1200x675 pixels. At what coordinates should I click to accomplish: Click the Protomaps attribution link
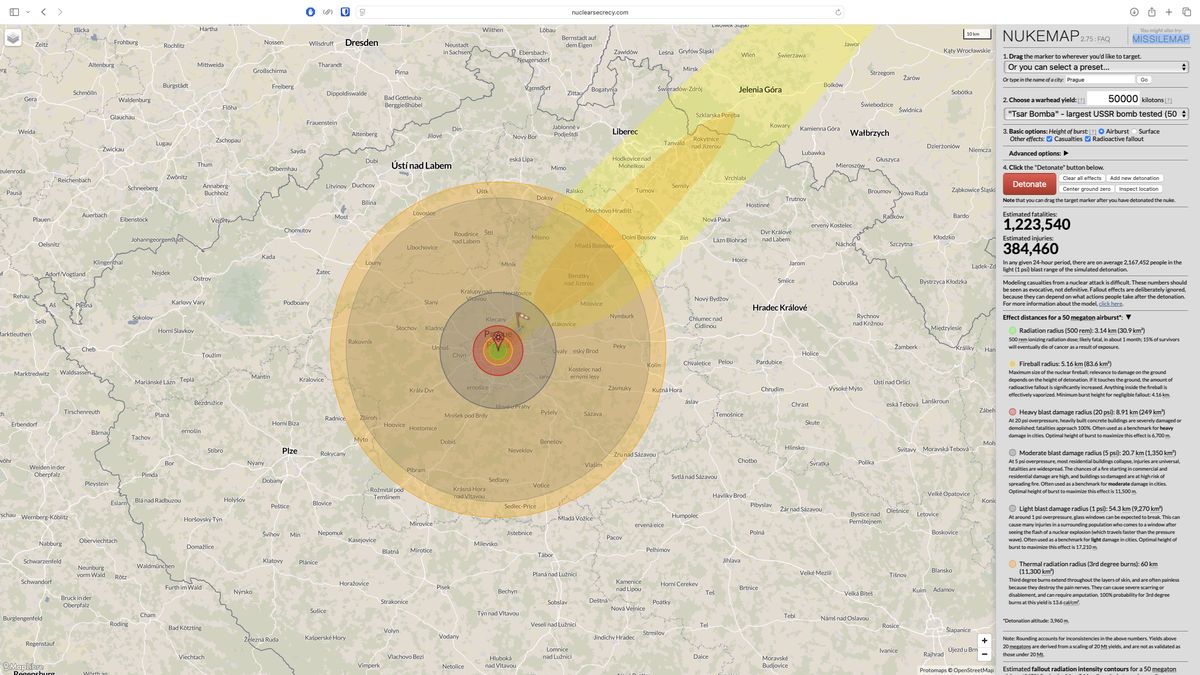pos(934,670)
